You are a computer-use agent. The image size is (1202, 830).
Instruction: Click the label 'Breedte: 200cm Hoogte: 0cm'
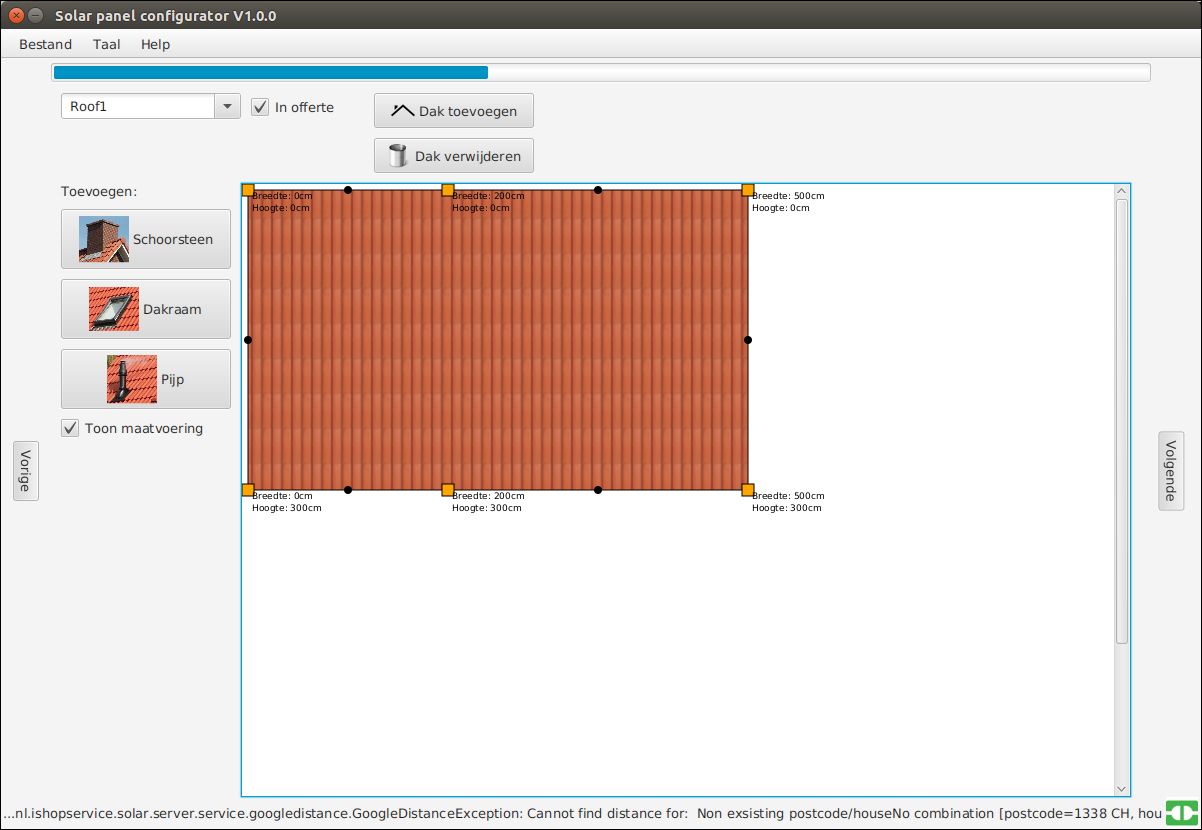pyautogui.click(x=489, y=202)
